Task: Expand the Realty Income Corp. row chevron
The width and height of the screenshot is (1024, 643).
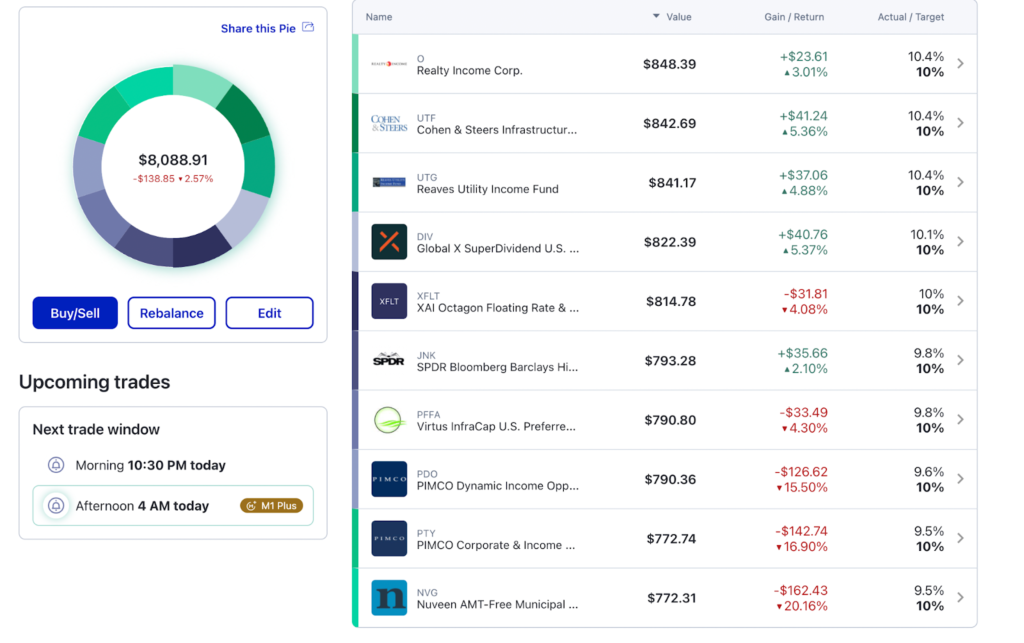Action: click(x=960, y=64)
